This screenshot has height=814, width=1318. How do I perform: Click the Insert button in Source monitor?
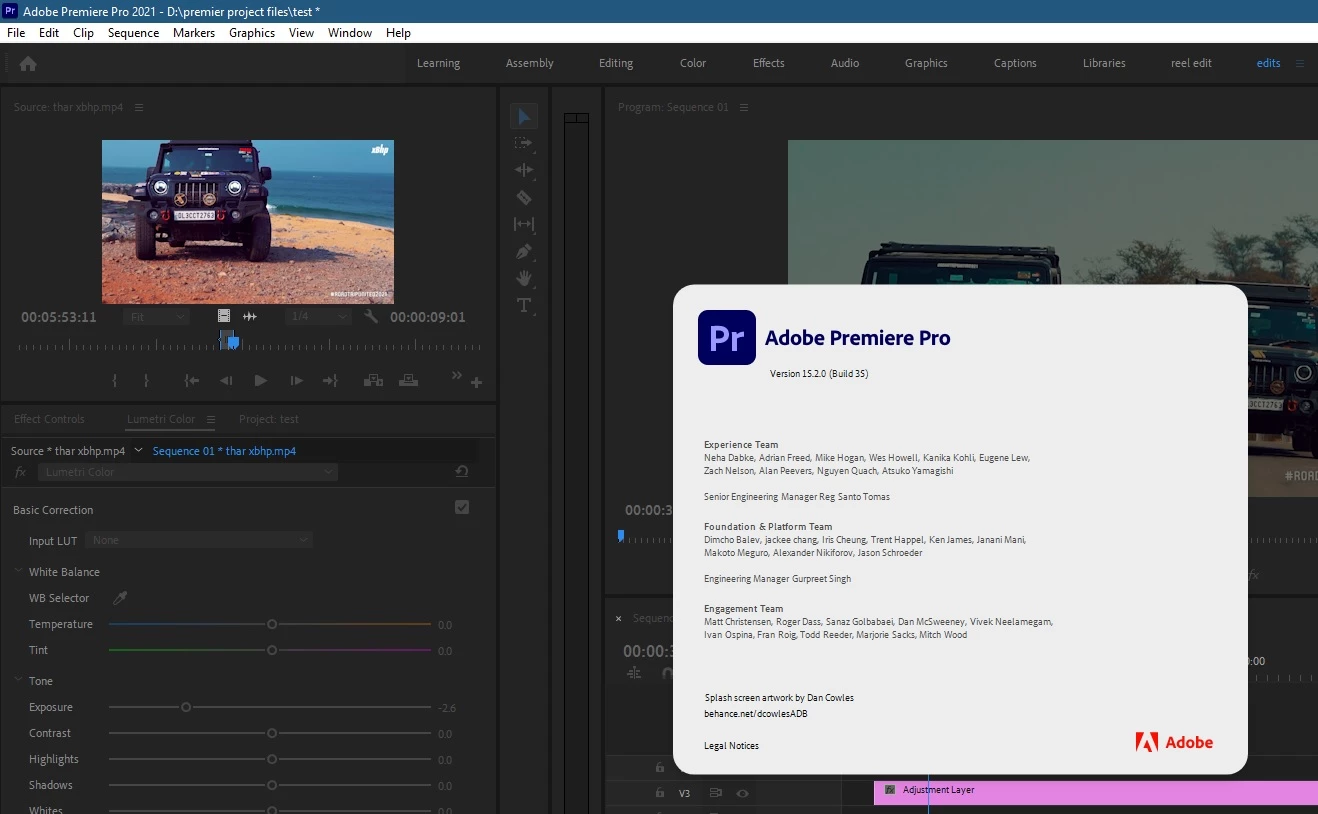pos(373,380)
